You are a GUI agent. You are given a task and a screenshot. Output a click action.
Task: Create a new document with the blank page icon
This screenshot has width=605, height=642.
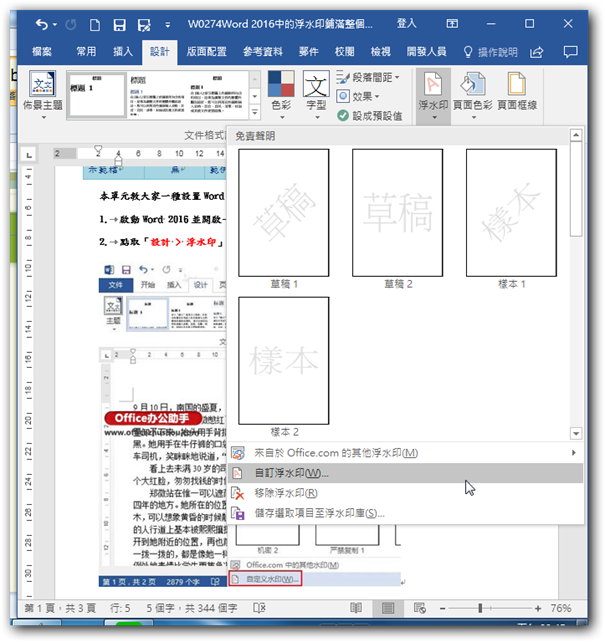click(x=95, y=25)
